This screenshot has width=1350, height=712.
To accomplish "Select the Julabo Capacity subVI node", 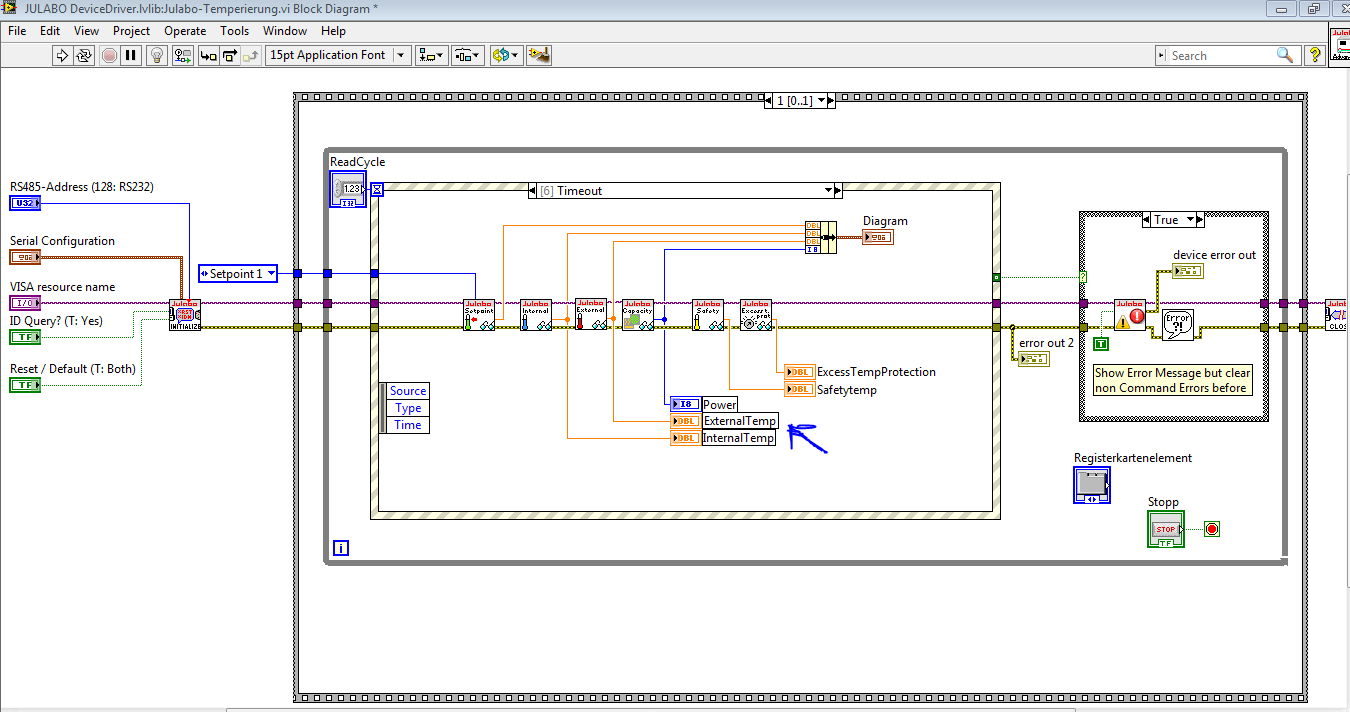I will click(x=637, y=314).
